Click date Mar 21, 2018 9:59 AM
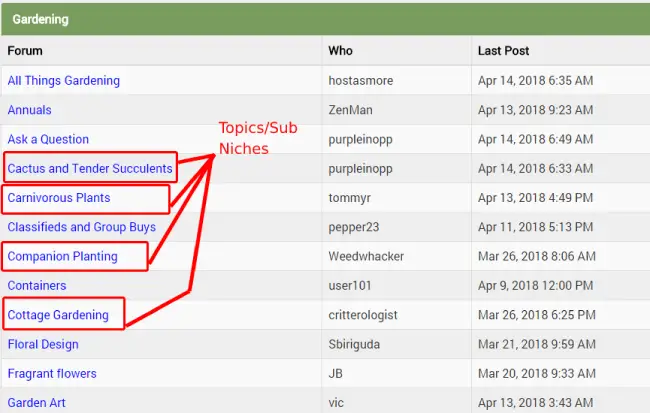 tap(537, 344)
